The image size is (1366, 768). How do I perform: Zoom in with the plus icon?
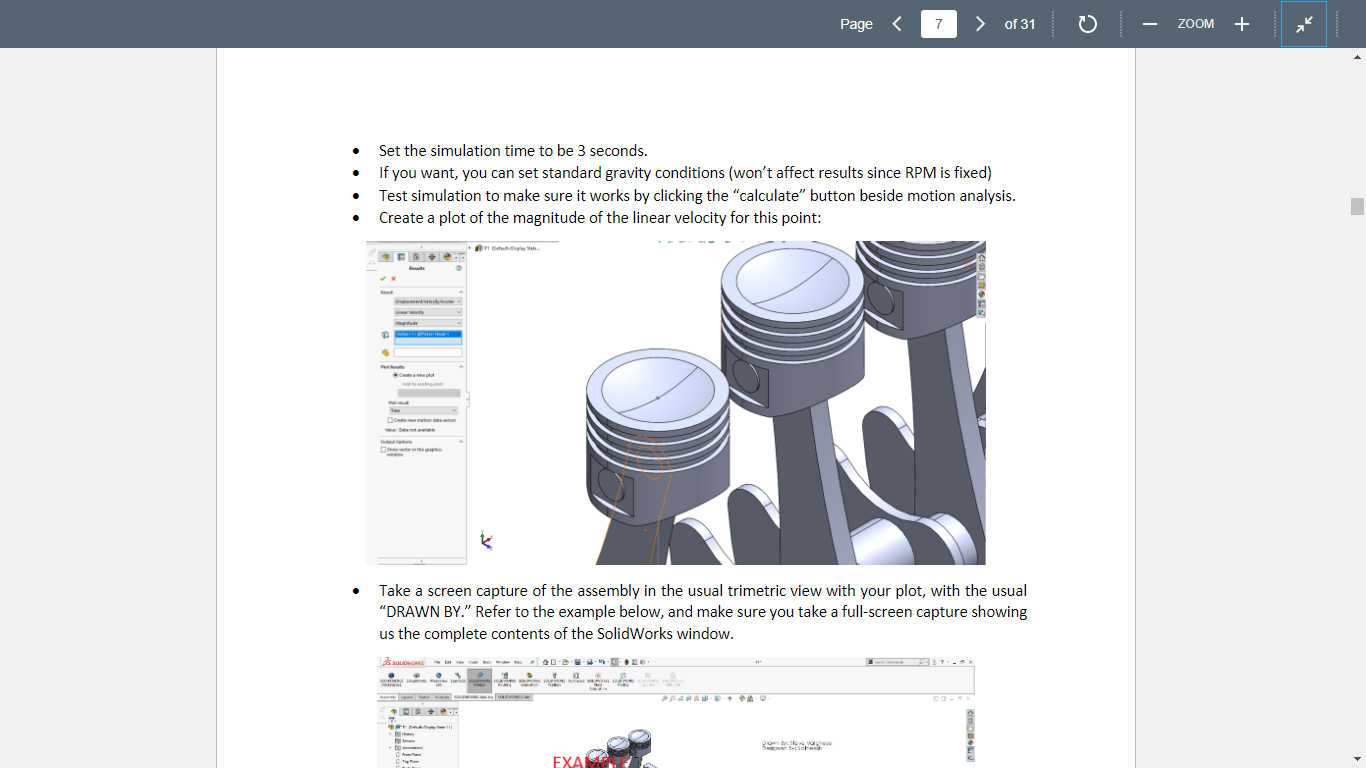click(1241, 23)
